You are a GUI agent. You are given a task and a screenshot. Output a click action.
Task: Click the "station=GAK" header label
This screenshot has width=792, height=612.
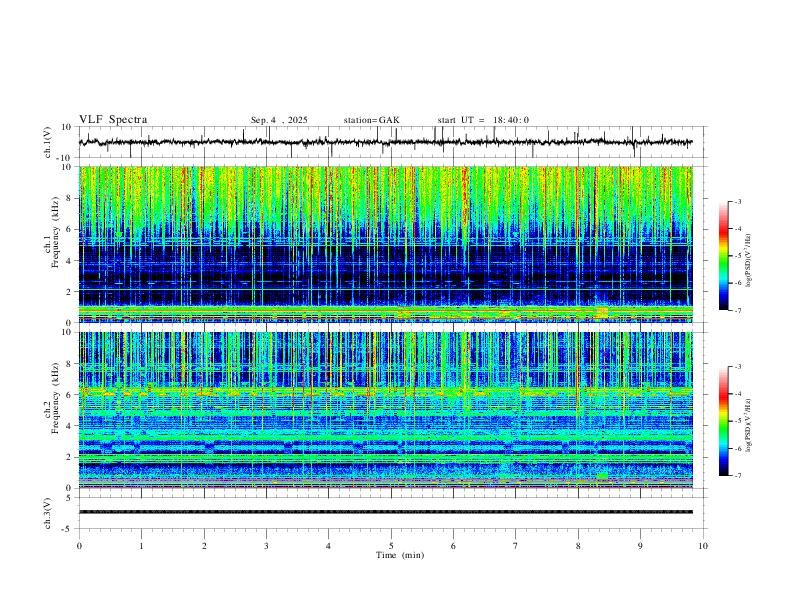coord(371,120)
